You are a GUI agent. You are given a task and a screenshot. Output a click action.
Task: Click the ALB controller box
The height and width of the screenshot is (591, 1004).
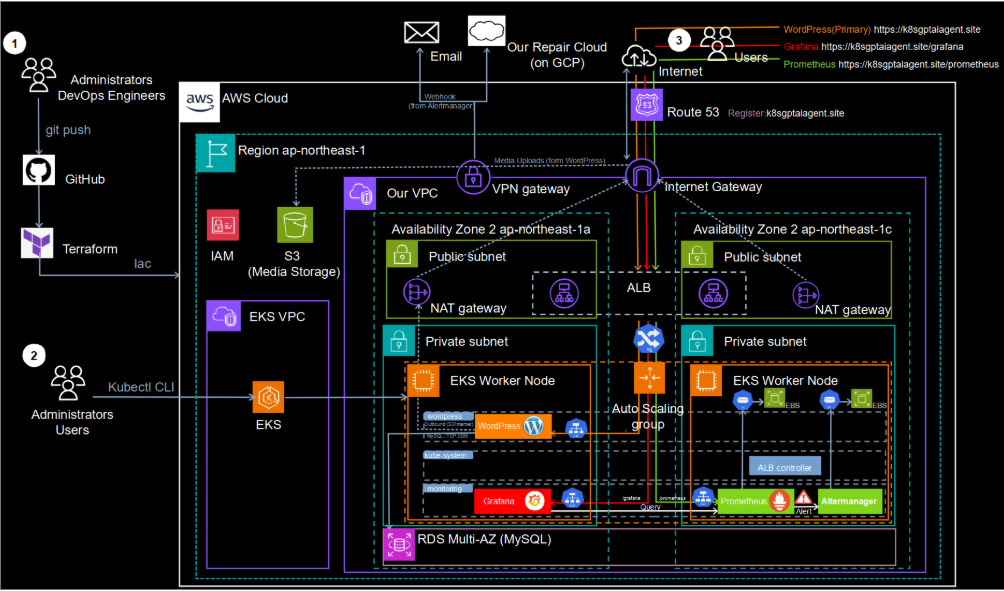(786, 467)
